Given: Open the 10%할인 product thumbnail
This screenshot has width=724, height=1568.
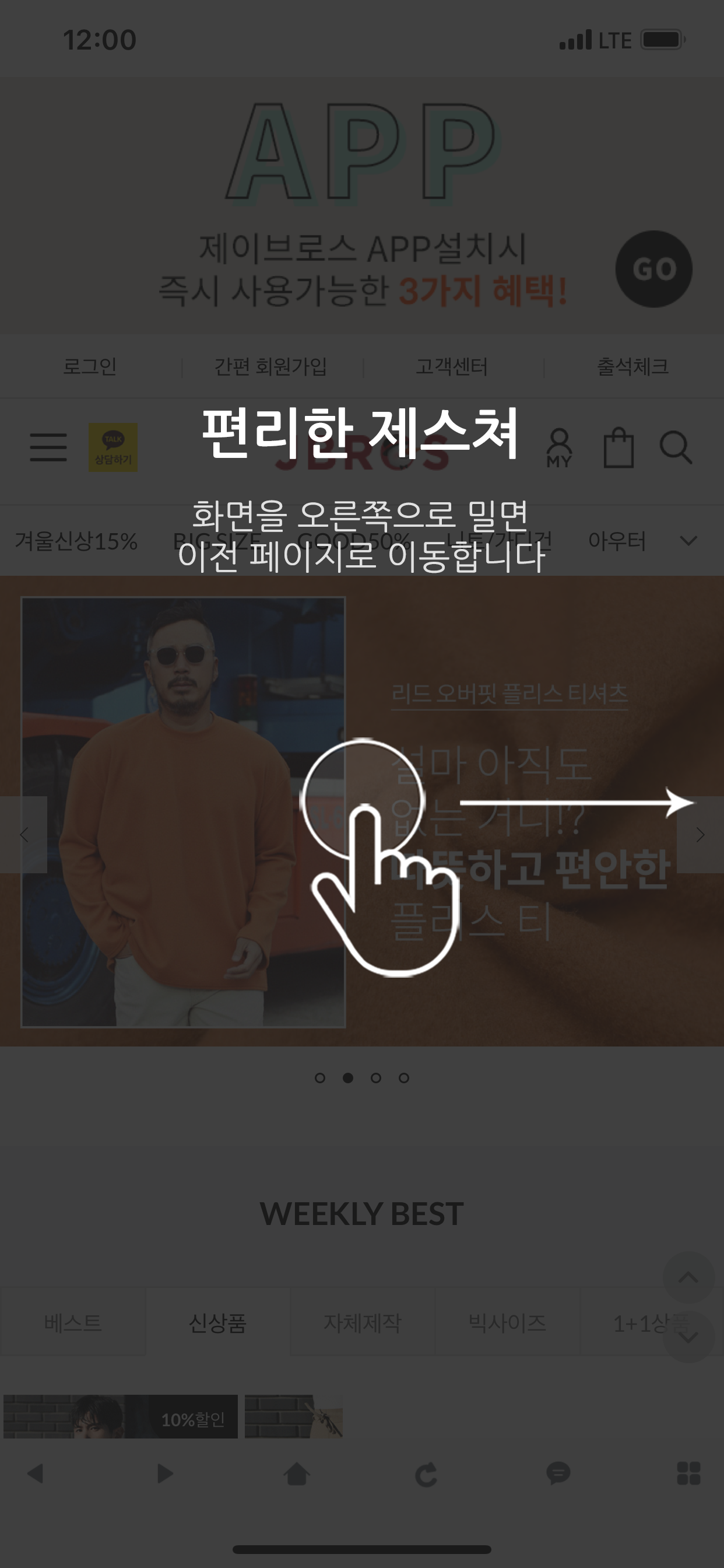Looking at the screenshot, I should tap(121, 1416).
